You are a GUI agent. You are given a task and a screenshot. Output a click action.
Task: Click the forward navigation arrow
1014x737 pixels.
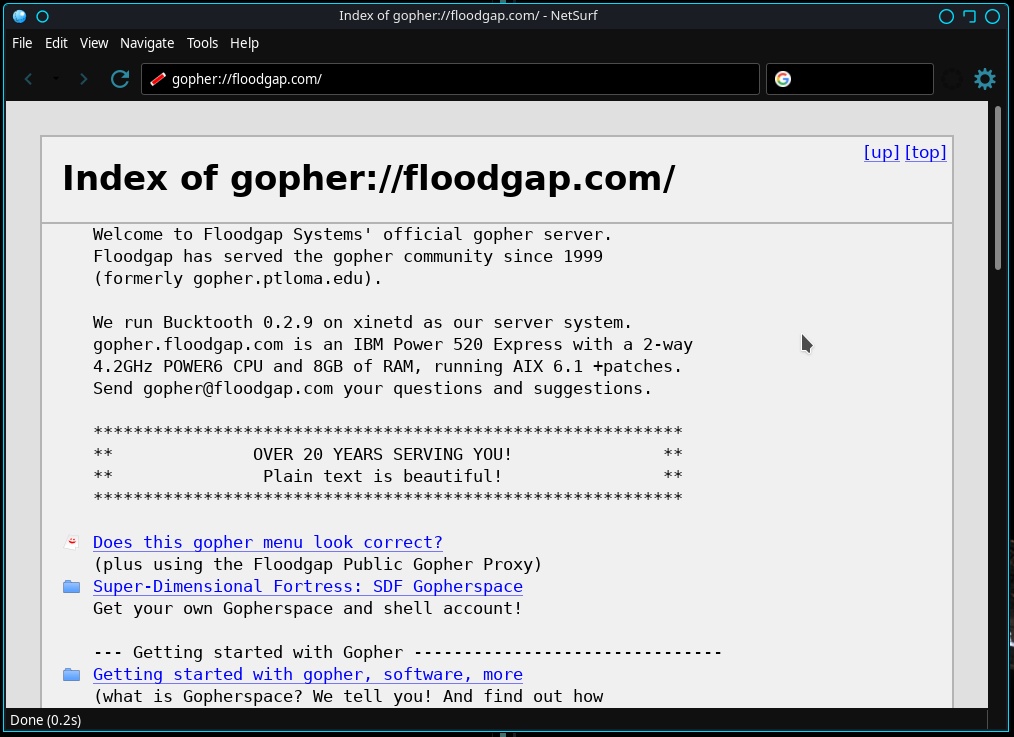[84, 78]
